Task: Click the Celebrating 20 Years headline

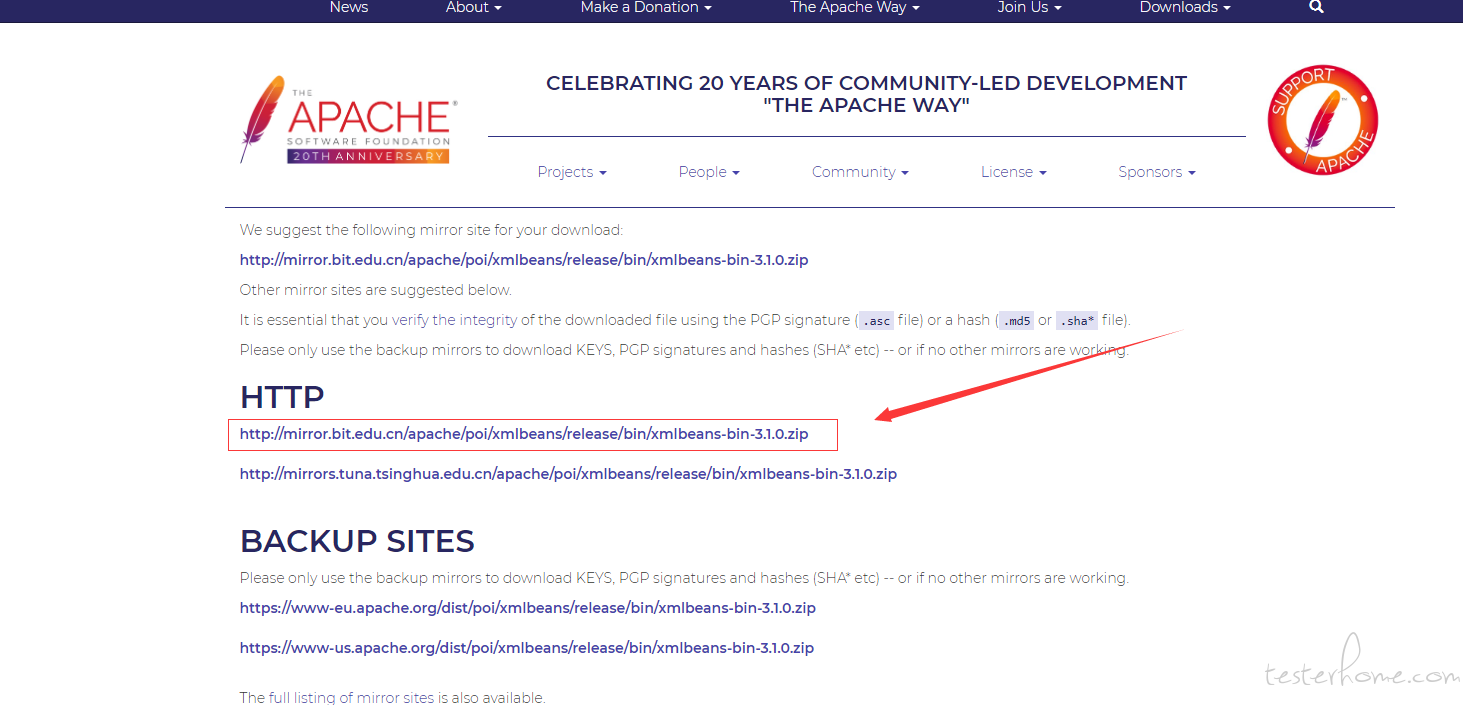Action: tap(866, 94)
